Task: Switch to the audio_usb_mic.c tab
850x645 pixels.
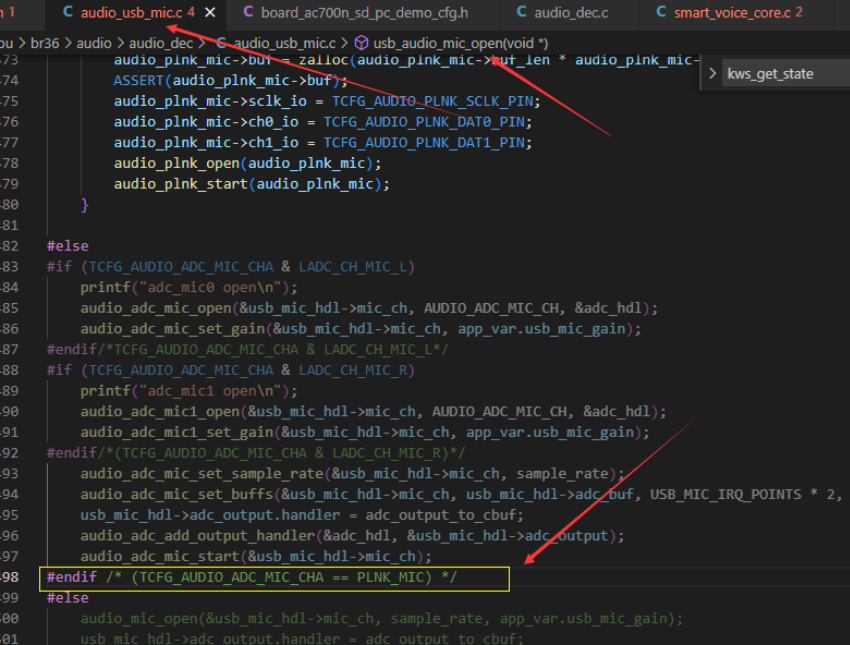Action: coord(132,12)
